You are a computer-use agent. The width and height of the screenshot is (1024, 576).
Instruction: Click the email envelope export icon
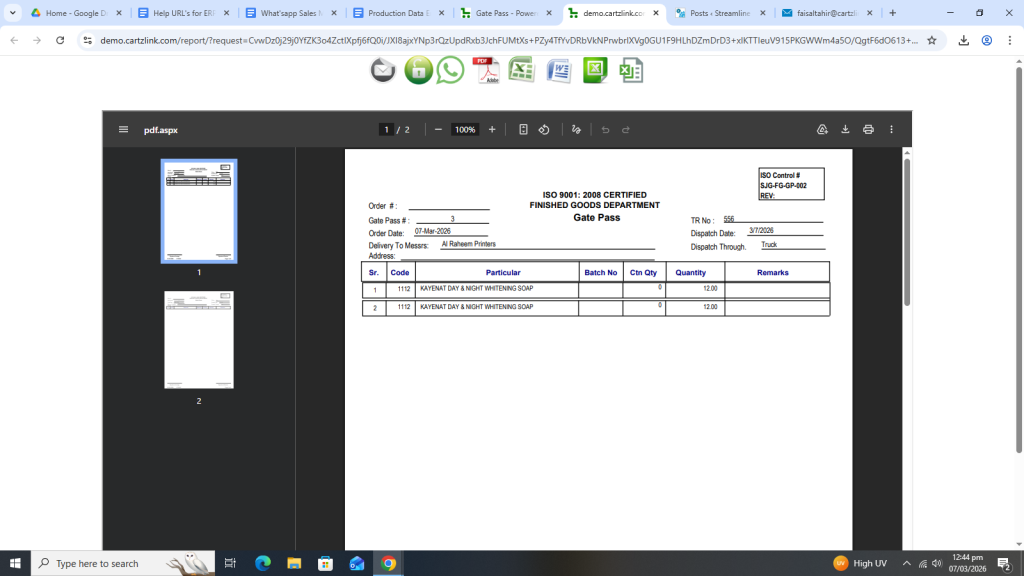[x=383, y=70]
